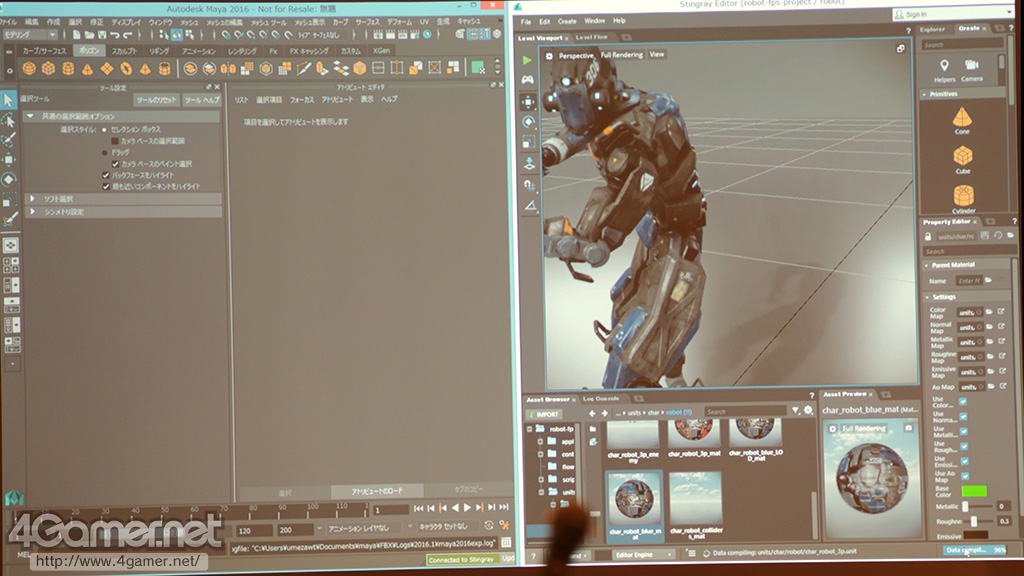Viewport: 1024px width, 576px height.
Task: Collapse the Primitives section in Create panel
Action: tap(925, 94)
